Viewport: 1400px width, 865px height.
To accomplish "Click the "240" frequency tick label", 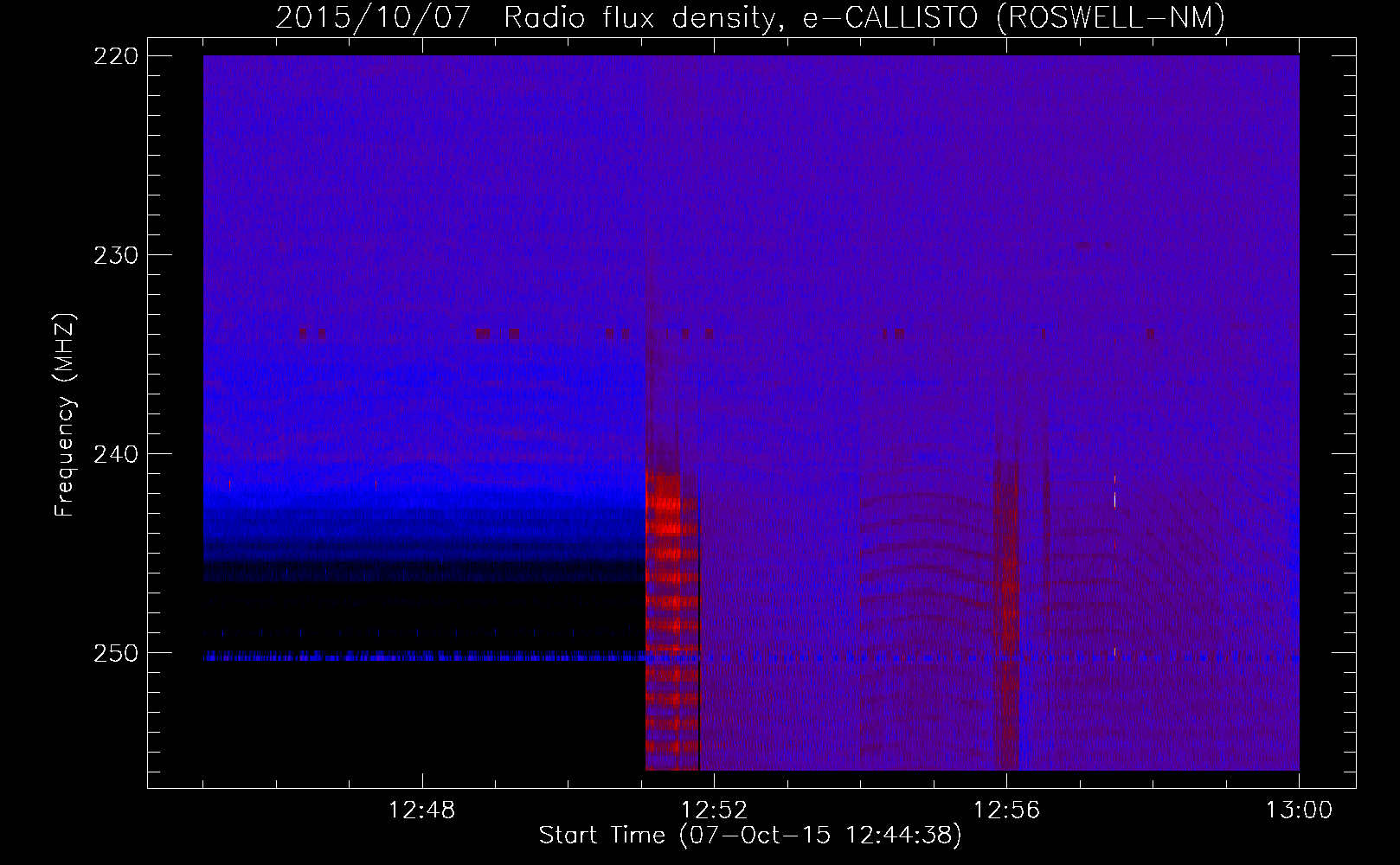I will tap(115, 454).
